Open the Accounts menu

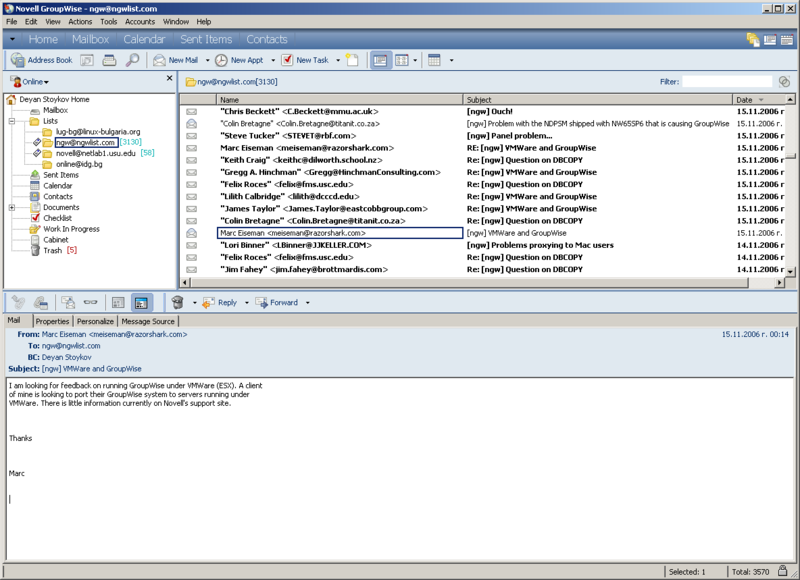(140, 22)
